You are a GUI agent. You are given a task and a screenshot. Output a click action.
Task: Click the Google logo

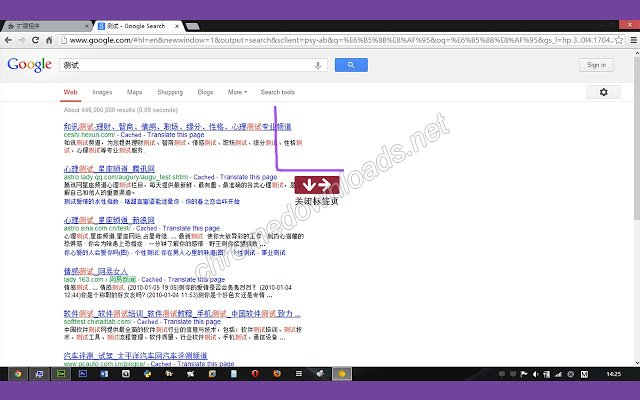coord(29,64)
